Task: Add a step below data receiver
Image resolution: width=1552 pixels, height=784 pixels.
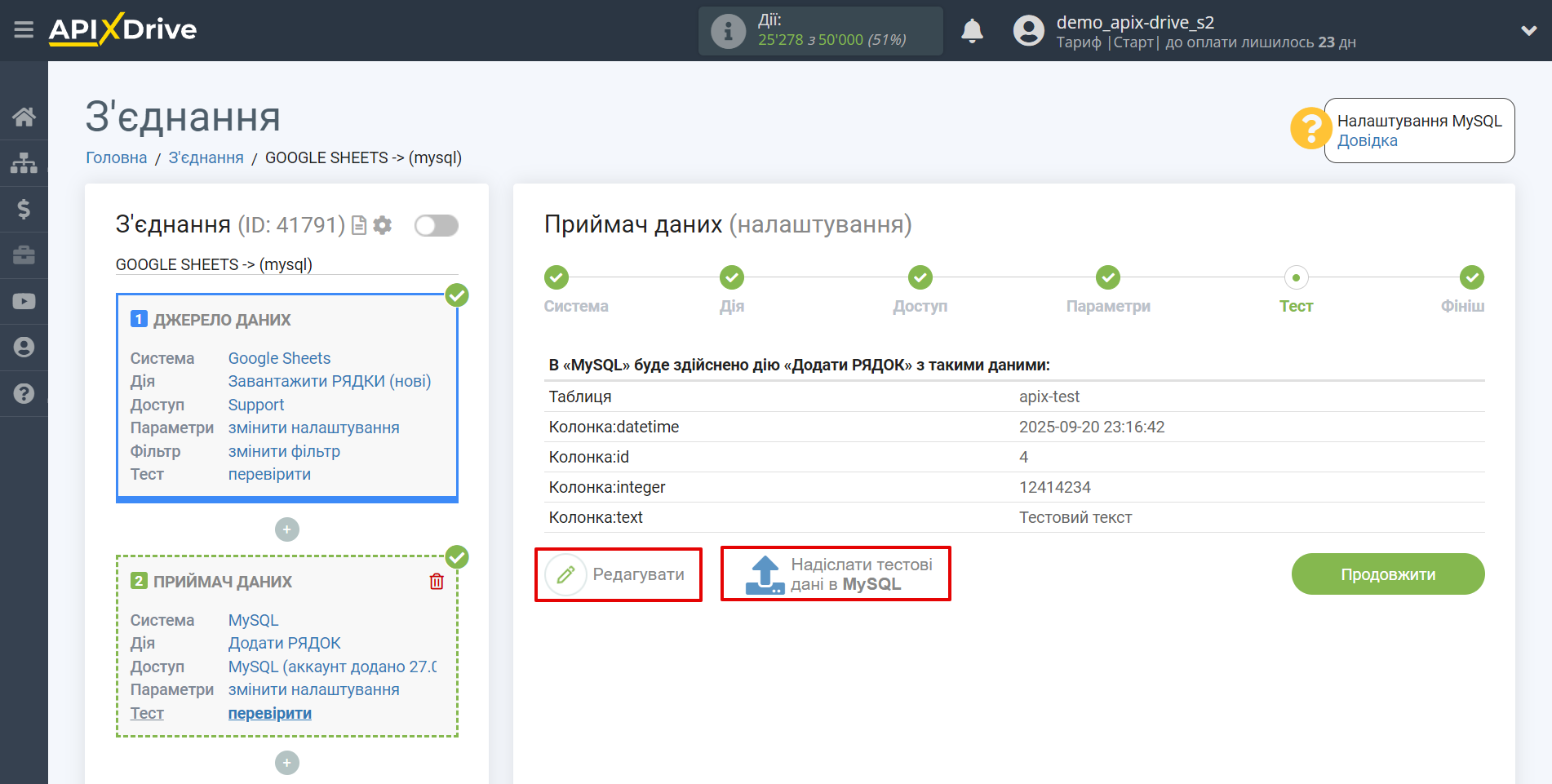Action: coord(286,763)
